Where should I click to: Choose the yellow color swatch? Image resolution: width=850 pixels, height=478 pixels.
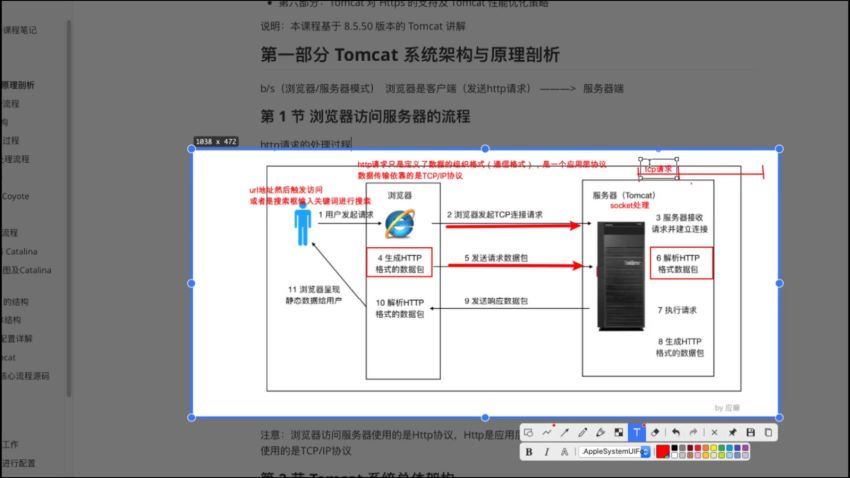tap(713, 448)
